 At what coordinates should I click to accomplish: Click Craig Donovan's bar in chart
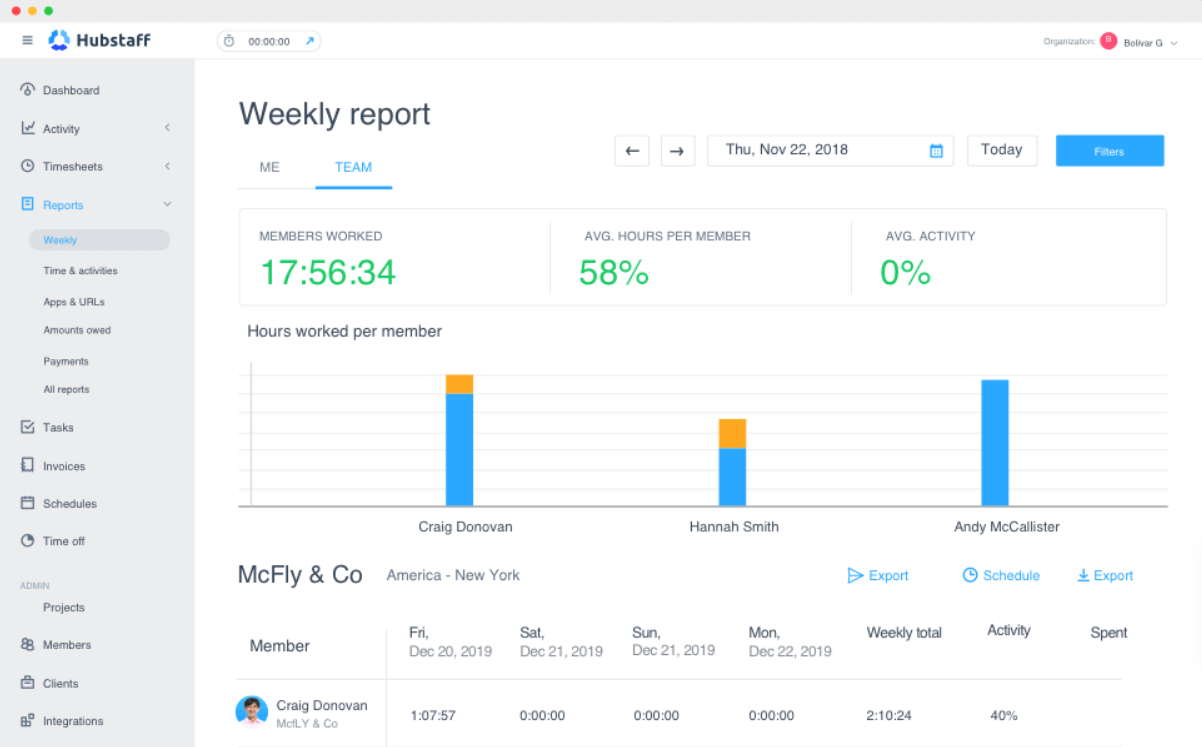tap(459, 445)
